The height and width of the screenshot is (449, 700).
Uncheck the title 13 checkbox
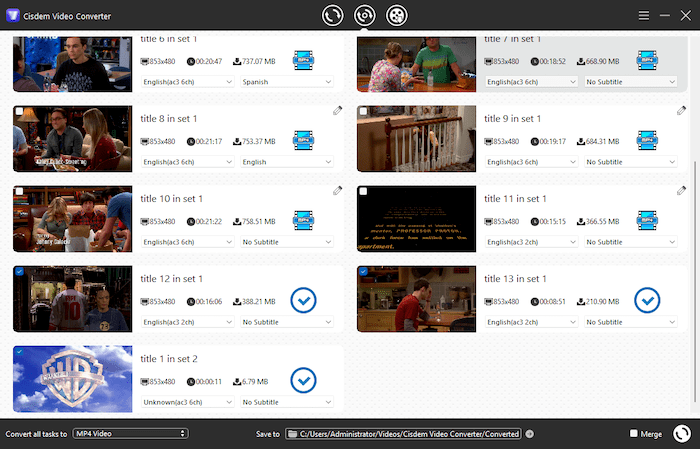363,271
